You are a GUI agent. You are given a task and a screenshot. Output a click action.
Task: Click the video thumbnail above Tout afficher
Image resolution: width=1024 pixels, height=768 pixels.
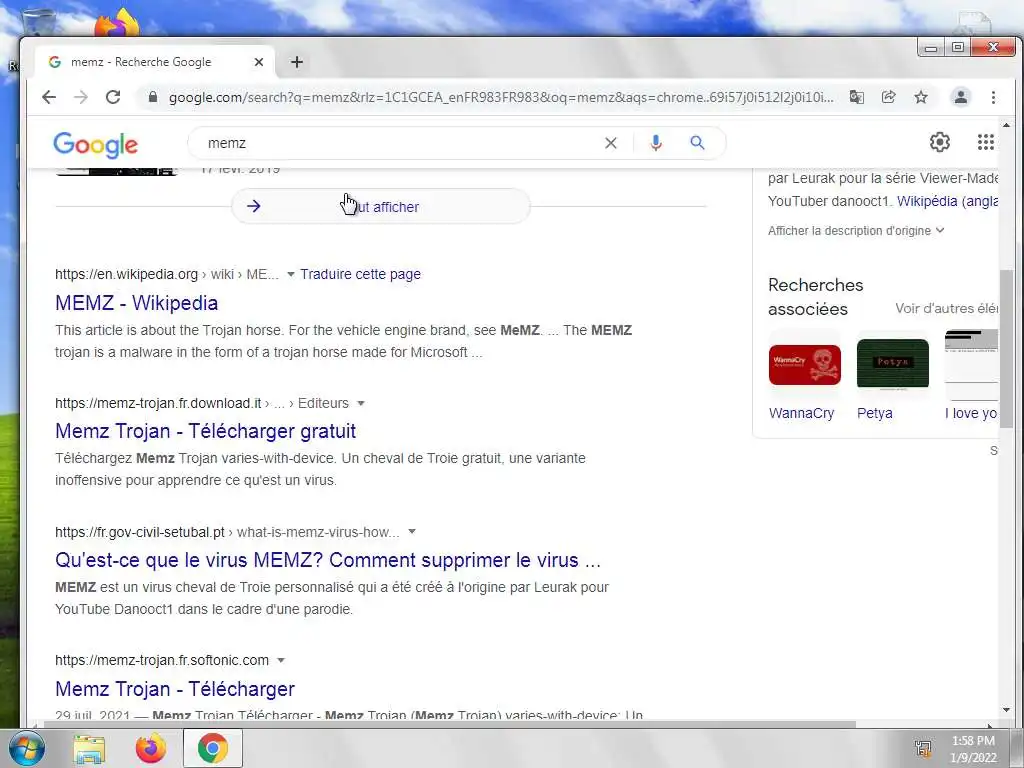[116, 172]
